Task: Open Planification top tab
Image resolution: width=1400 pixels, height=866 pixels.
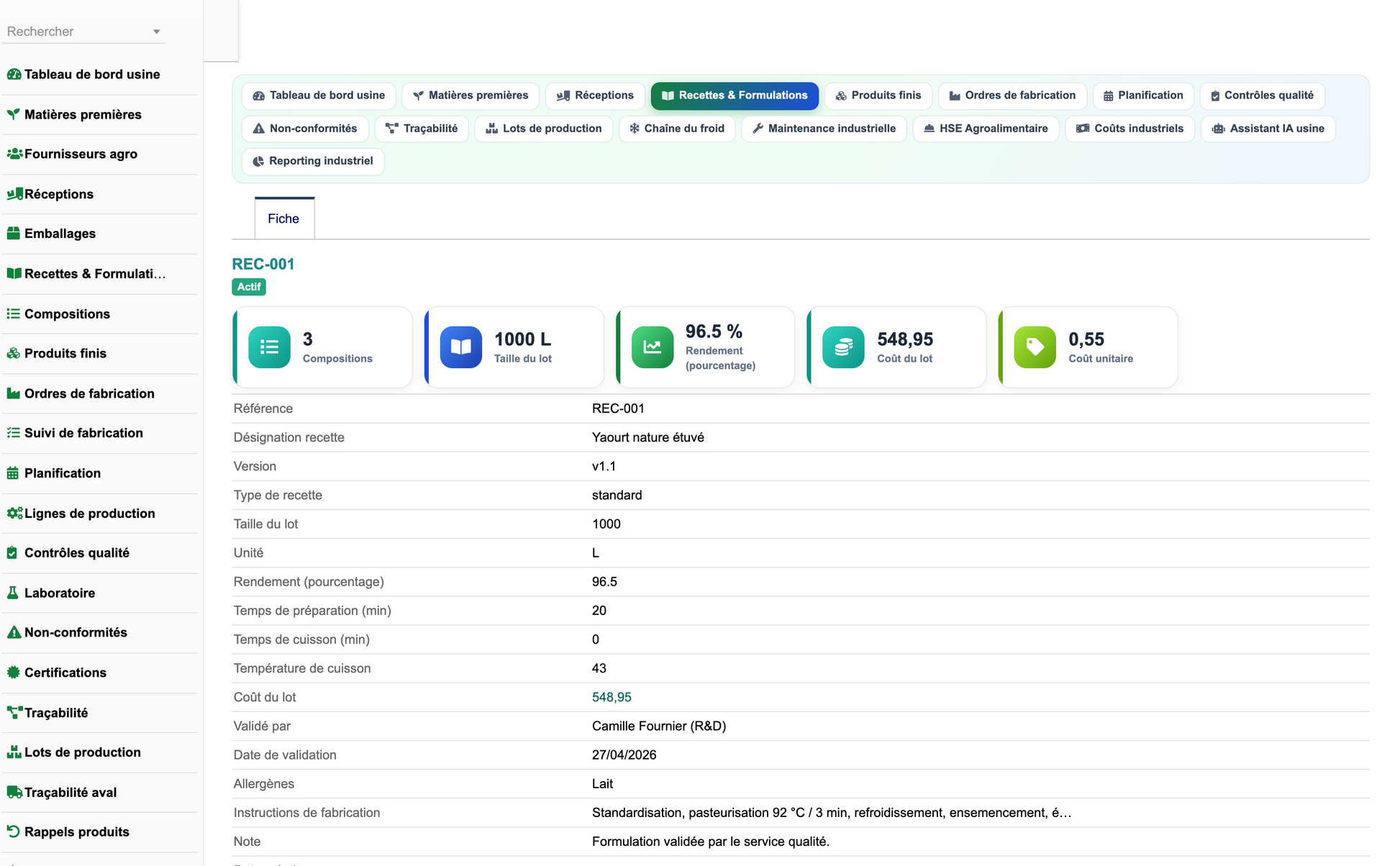Action: point(1143,96)
